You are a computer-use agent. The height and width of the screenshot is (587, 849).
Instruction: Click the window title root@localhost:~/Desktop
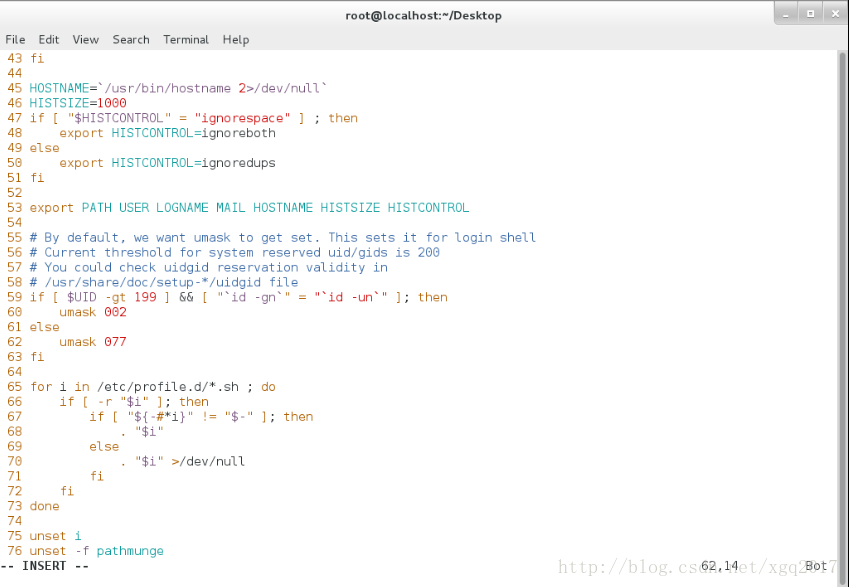pyautogui.click(x=423, y=16)
